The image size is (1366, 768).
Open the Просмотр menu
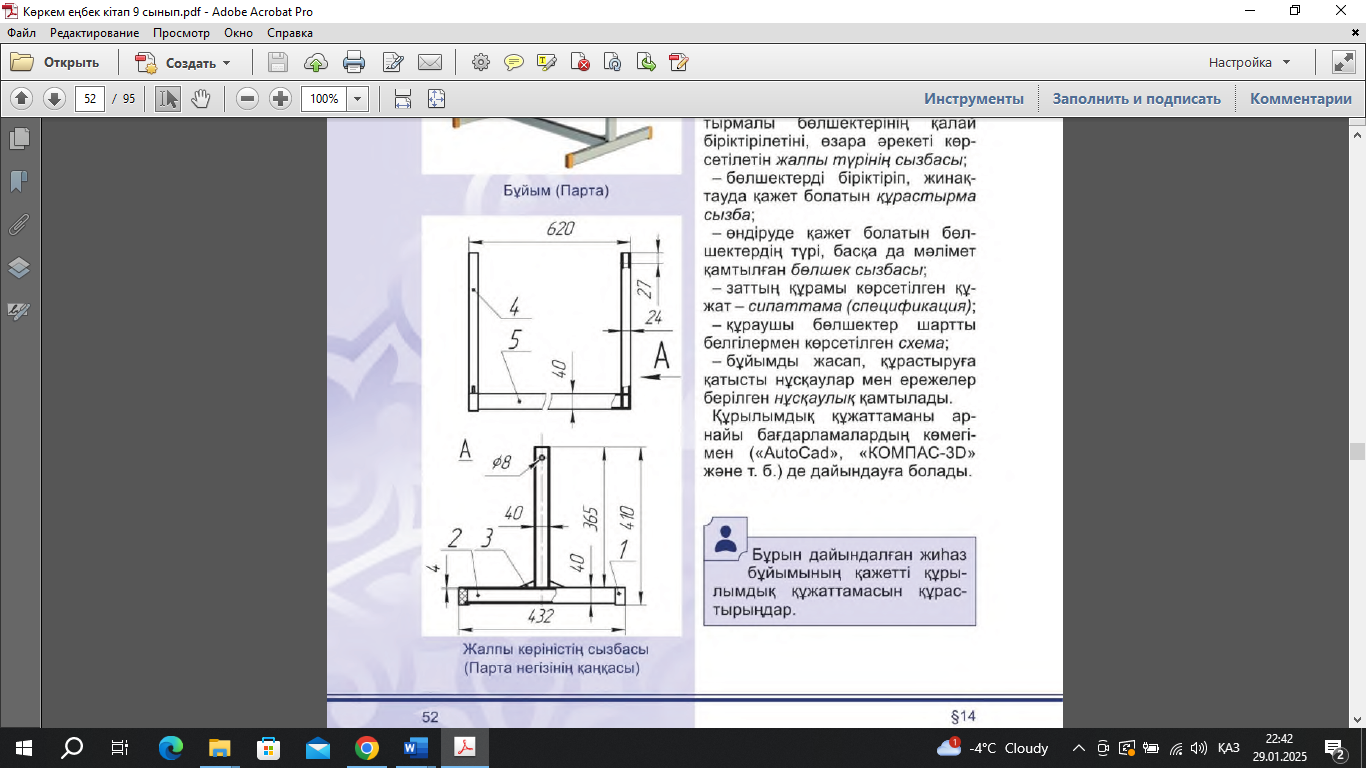(x=181, y=33)
